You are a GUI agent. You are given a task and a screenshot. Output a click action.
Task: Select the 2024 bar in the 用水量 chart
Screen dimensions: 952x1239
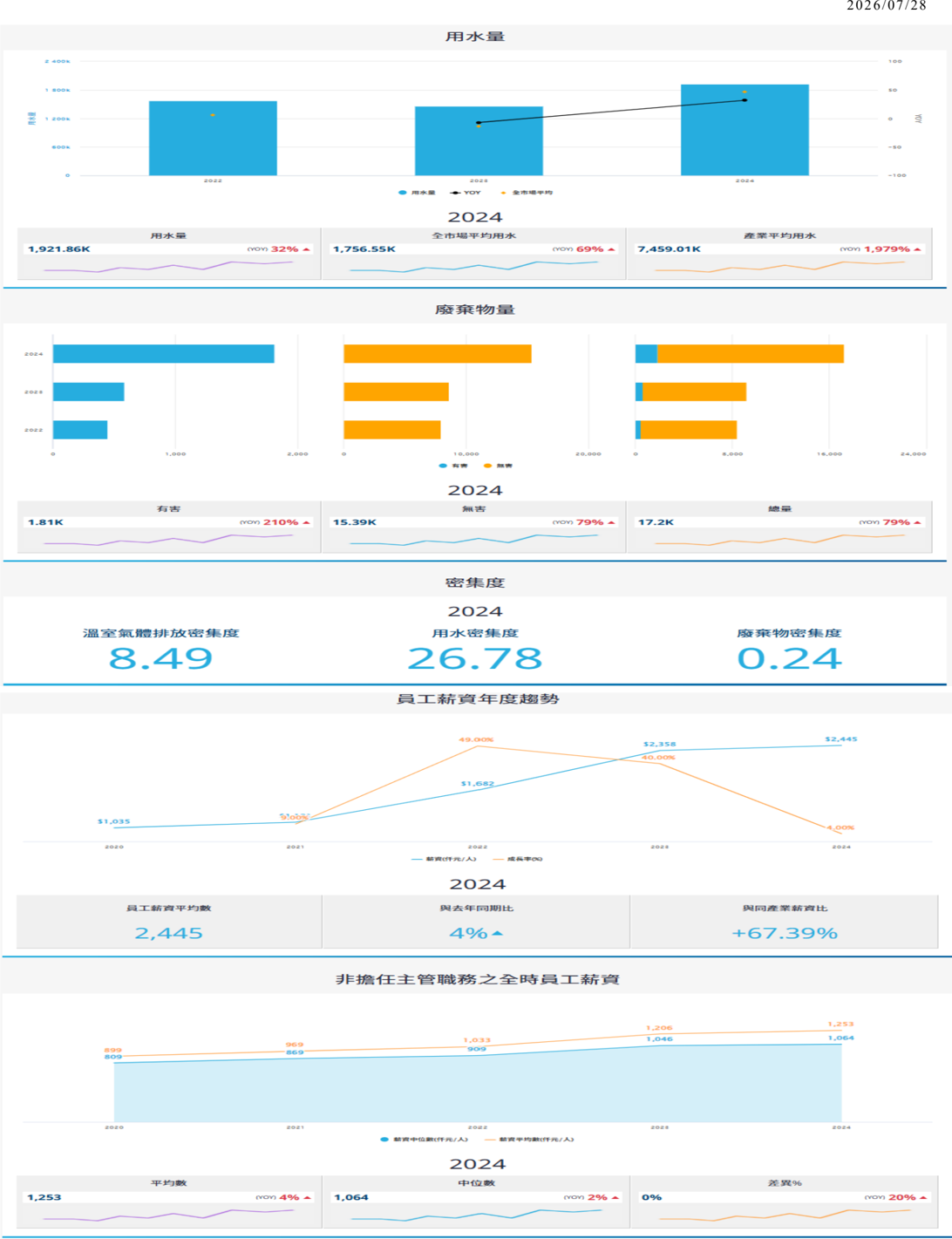pyautogui.click(x=745, y=130)
